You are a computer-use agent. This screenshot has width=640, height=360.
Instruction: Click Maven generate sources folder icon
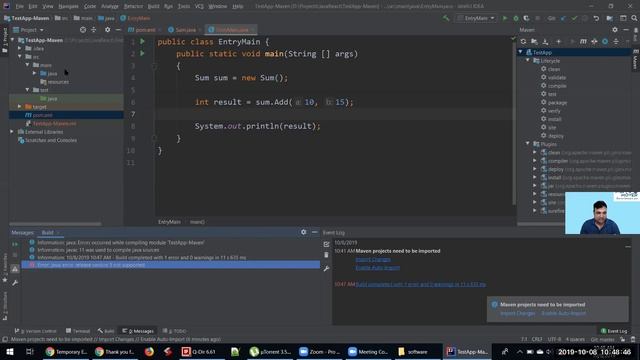coord(534,41)
